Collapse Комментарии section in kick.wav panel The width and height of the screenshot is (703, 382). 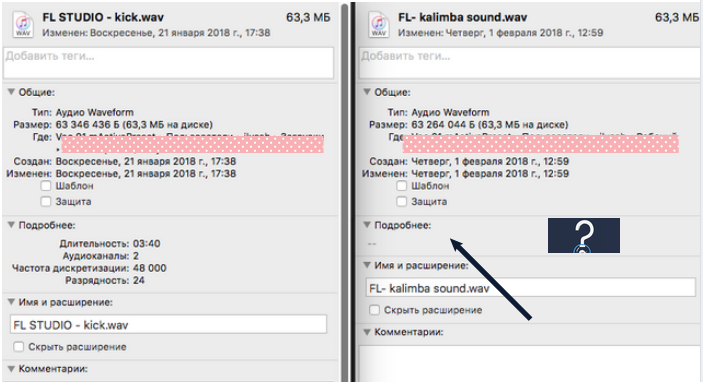click(11, 369)
